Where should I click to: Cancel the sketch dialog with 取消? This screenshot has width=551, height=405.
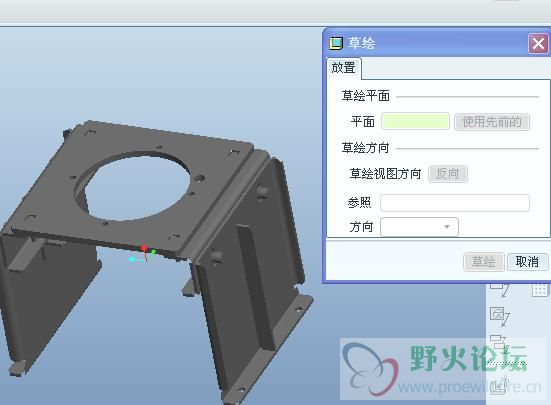coord(527,262)
